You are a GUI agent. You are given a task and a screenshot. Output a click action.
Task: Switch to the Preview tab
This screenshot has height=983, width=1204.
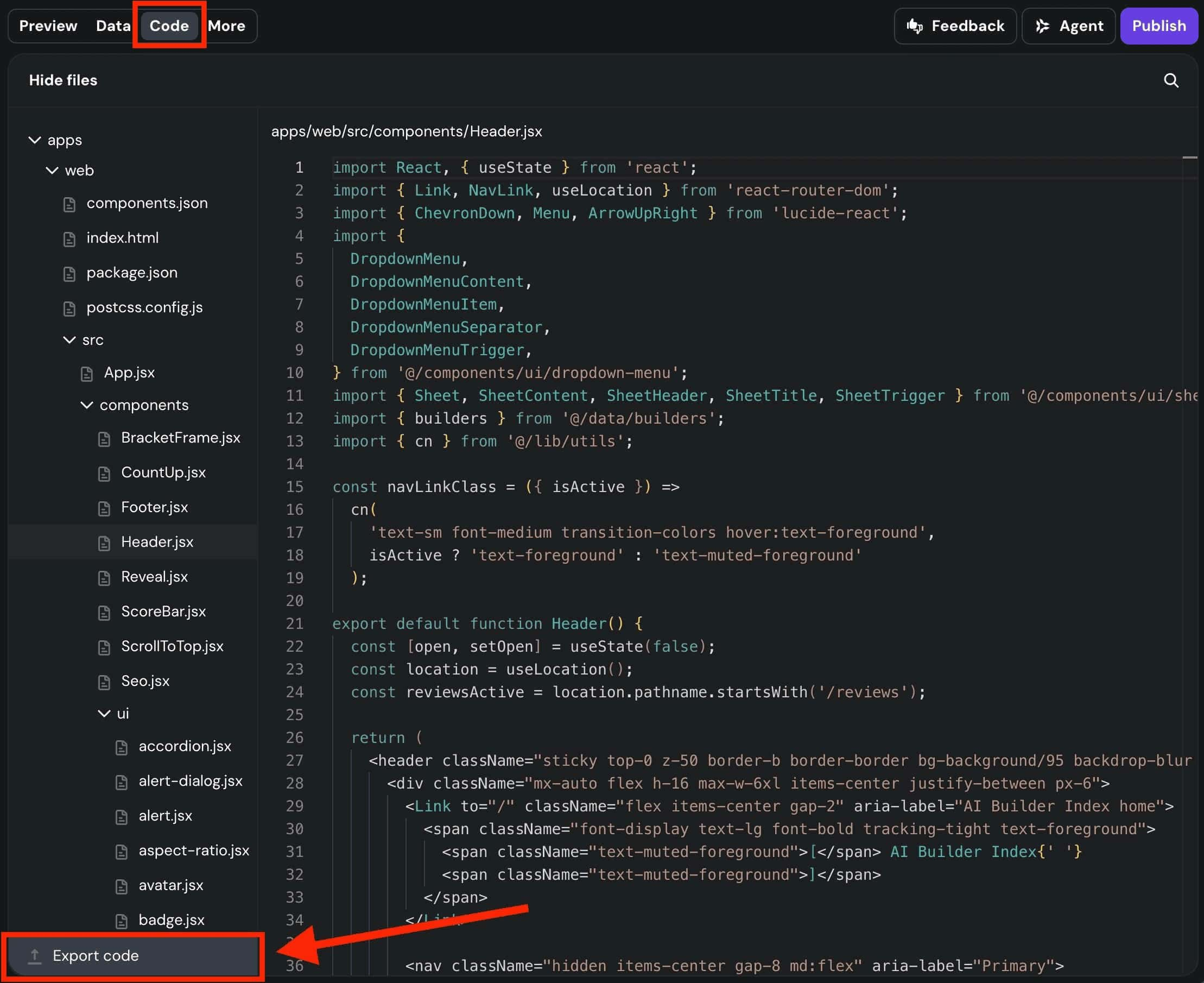[48, 26]
